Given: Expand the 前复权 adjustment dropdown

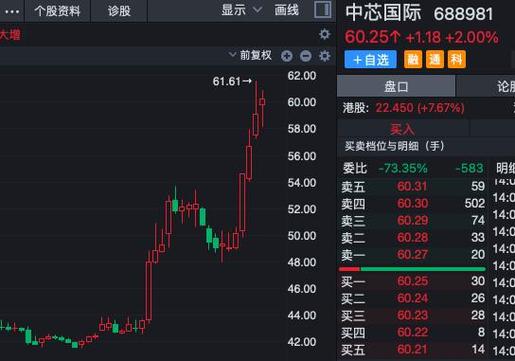Looking at the screenshot, I should (250, 55).
